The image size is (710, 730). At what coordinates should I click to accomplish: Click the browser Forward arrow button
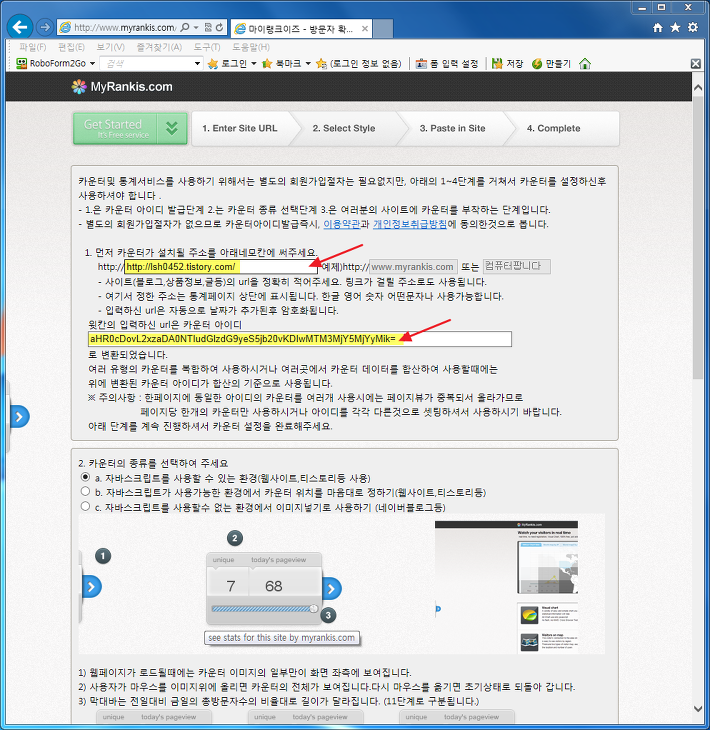pos(45,27)
